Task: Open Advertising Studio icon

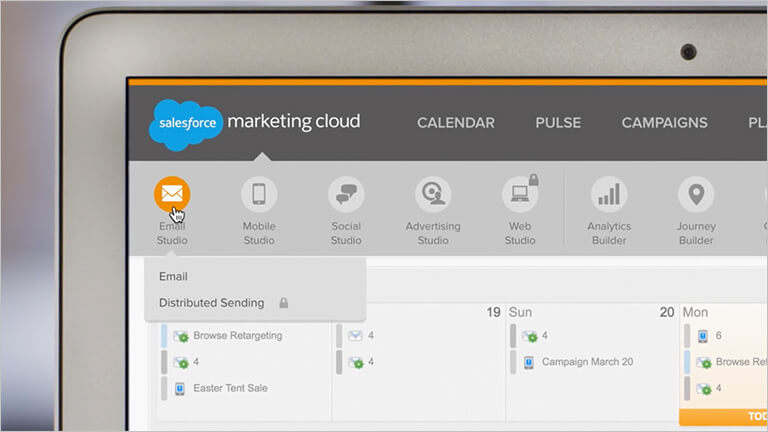Action: click(x=433, y=194)
